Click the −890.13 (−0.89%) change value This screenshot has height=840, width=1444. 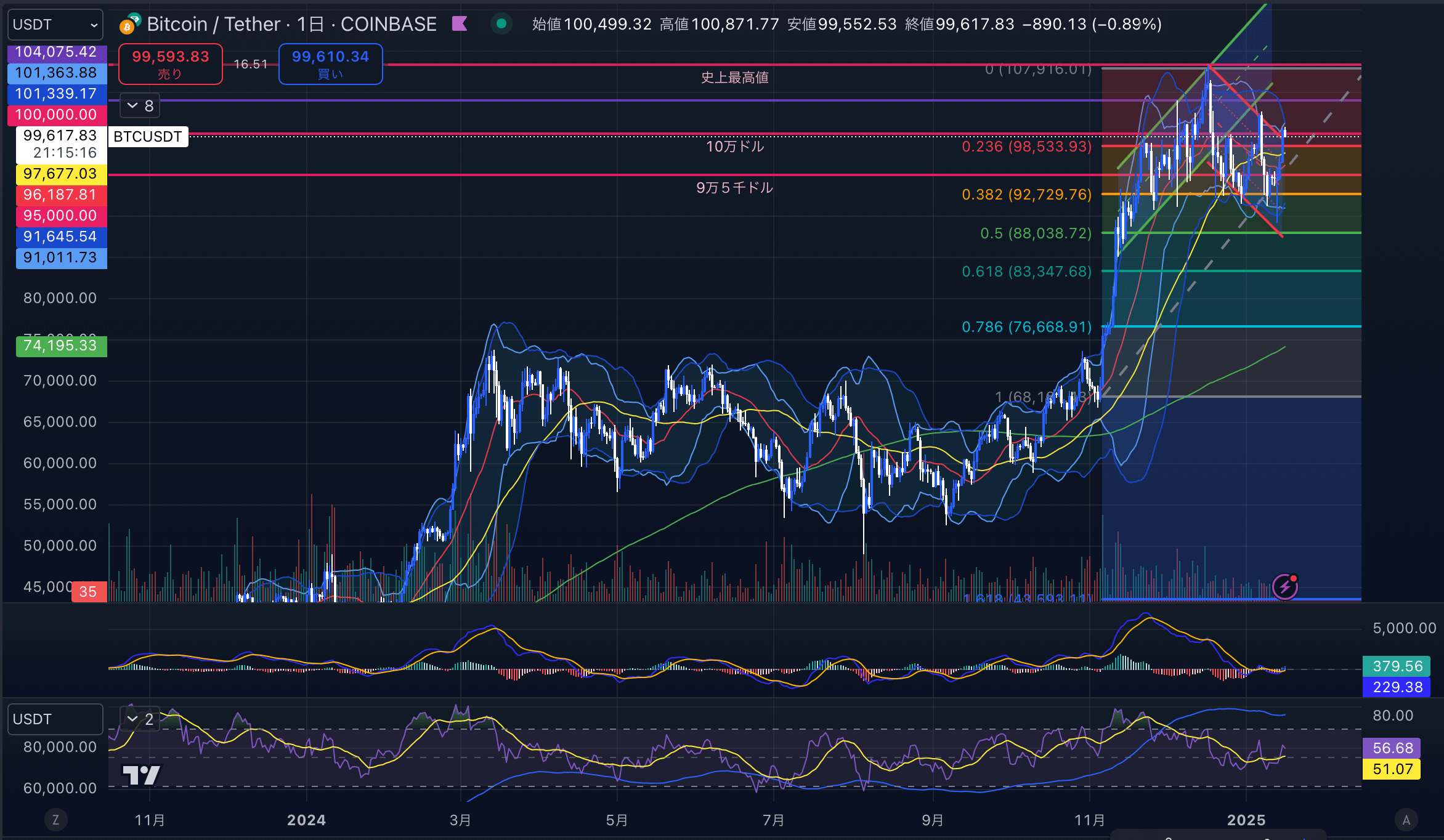click(x=1092, y=24)
